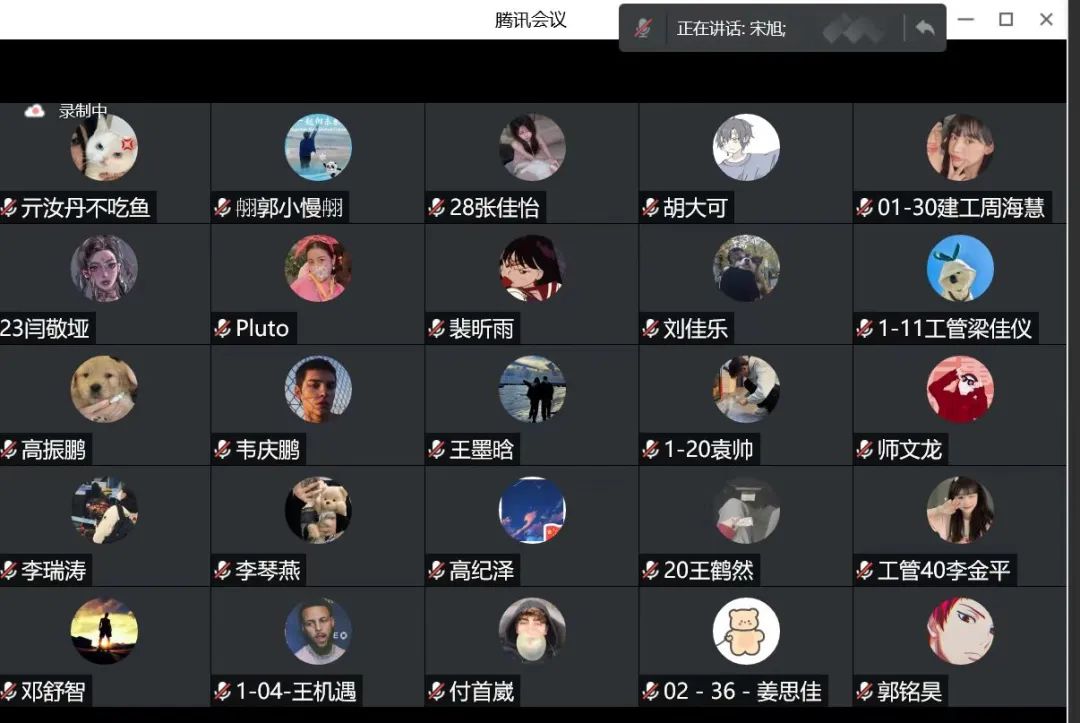Screen dimensions: 1080x723
Task: Click the 录制中 recording status label
Action: 83,110
